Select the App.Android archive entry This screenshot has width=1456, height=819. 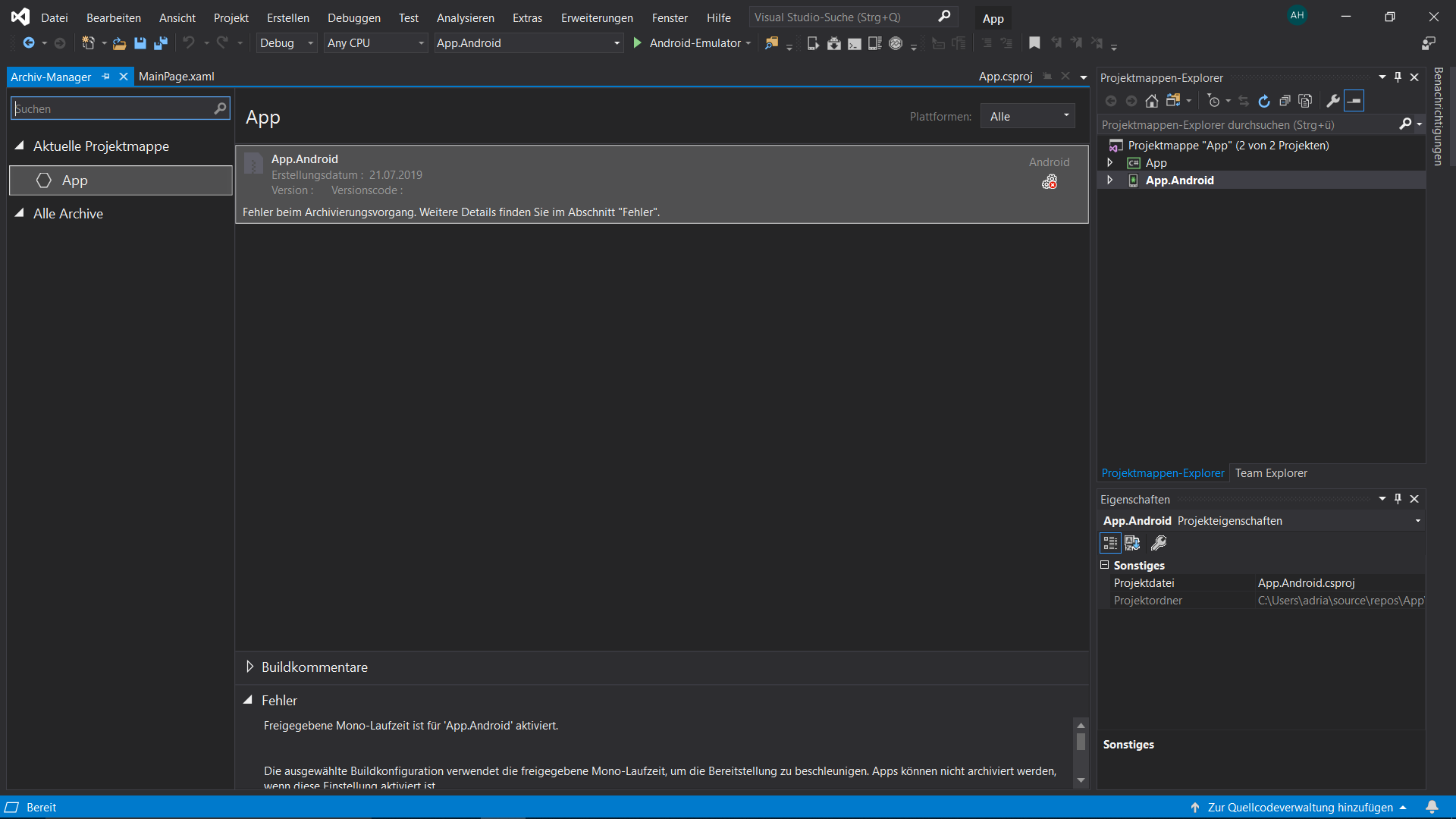tap(662, 184)
